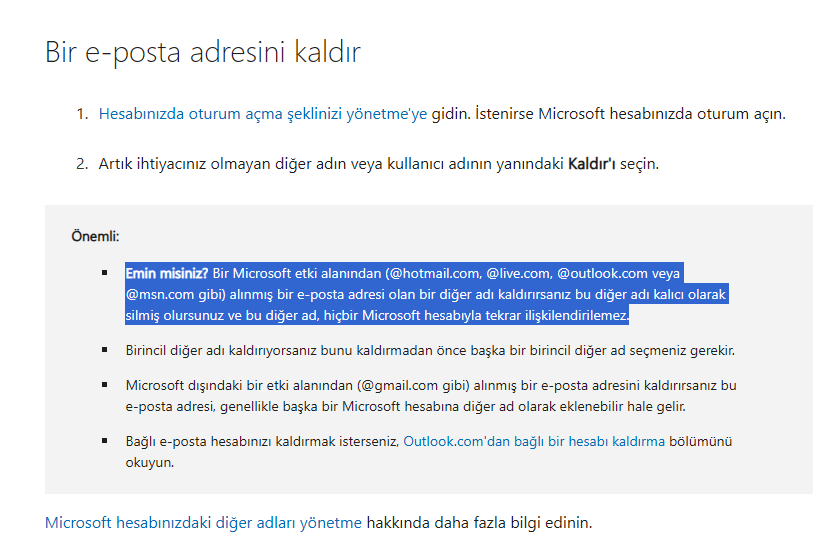
Task: Open 'Outlook.com'dan bağlı bir hesabı kaldırma' link
Action: 534,441
